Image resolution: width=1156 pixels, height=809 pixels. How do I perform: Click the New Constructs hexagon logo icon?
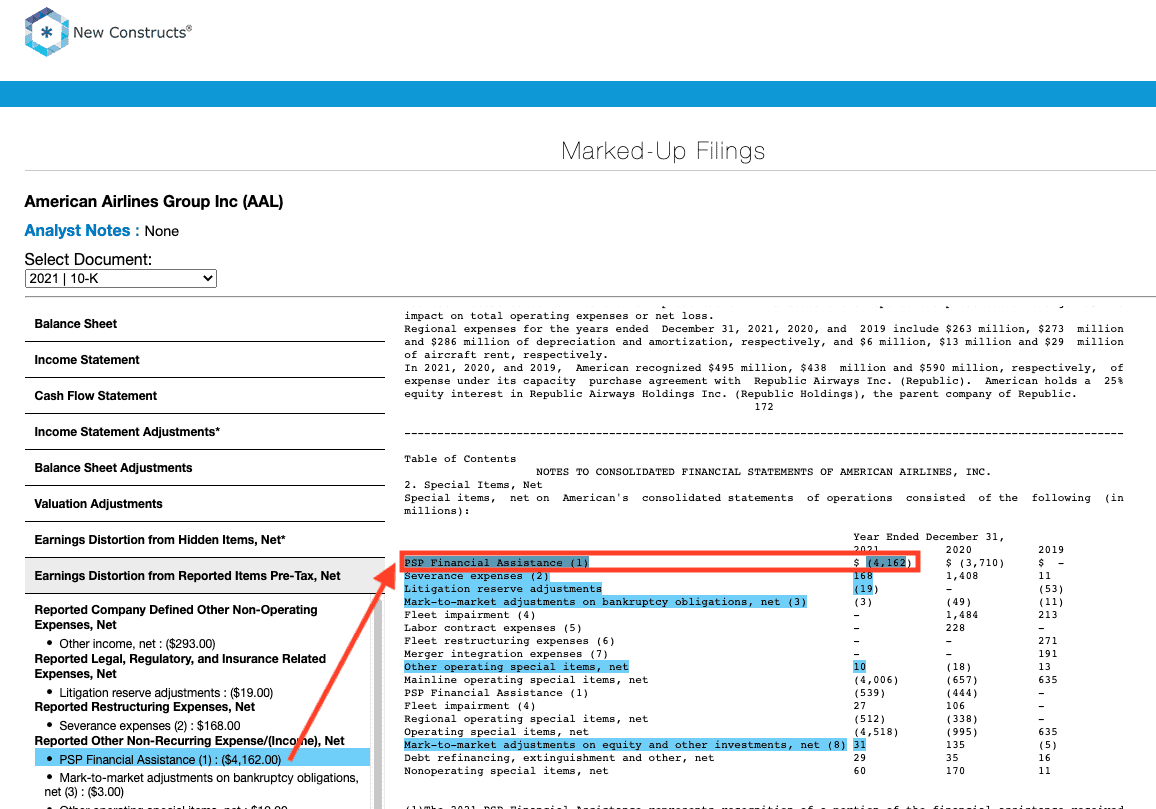pos(46,32)
